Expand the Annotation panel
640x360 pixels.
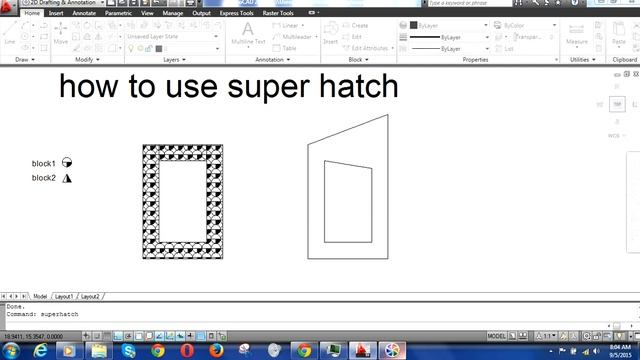coord(272,60)
